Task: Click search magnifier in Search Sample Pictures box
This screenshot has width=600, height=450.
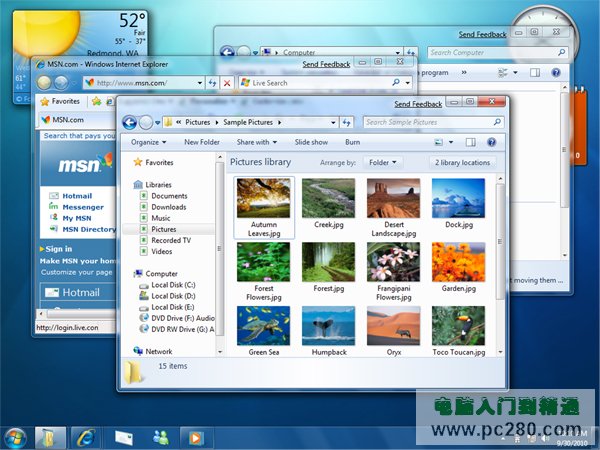Action: point(497,122)
